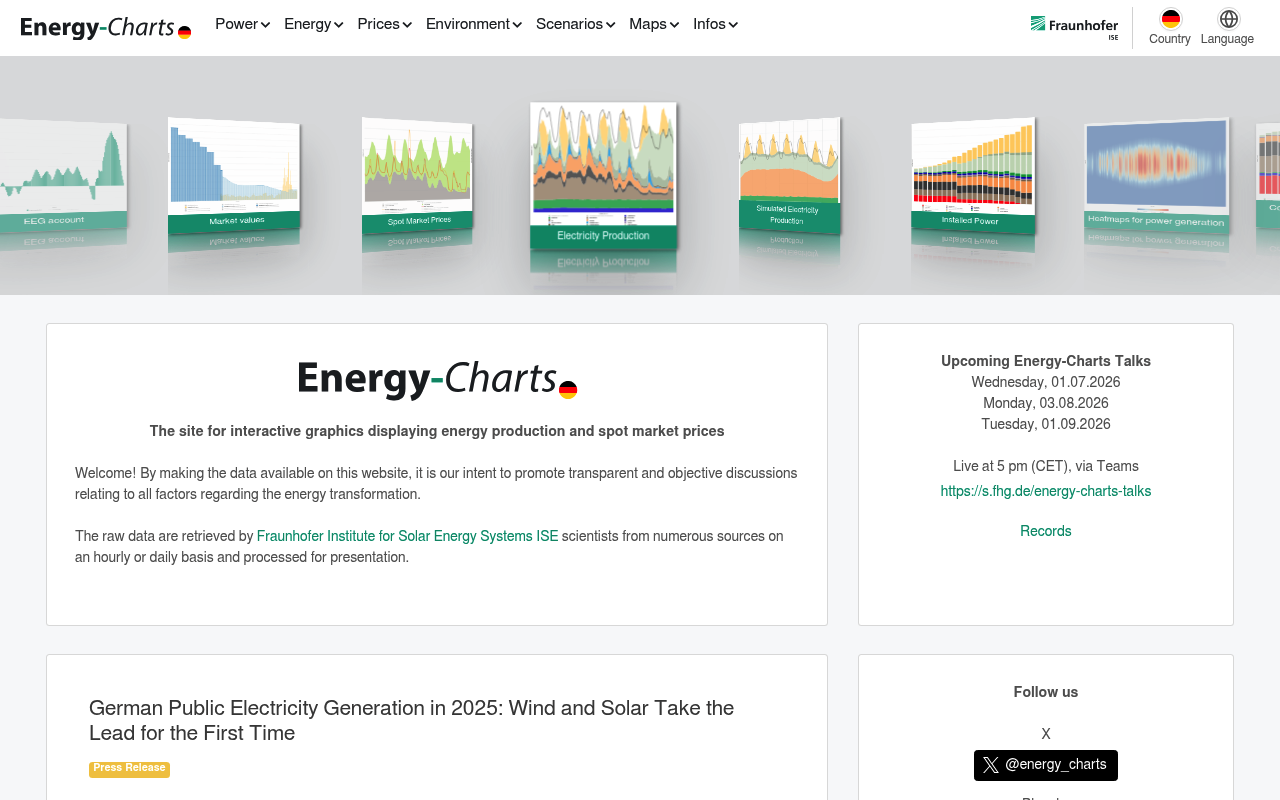The image size is (1280, 800).
Task: Open the Electricity Production carousel card
Action: [x=603, y=175]
